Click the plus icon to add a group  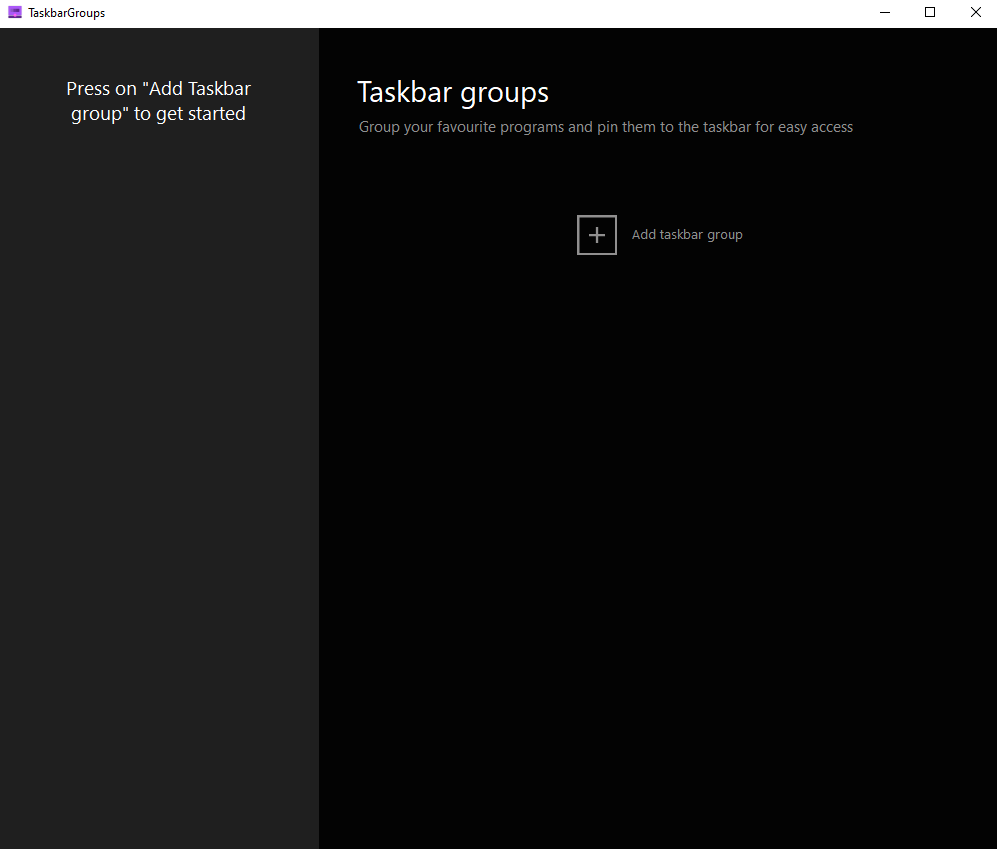click(x=596, y=235)
